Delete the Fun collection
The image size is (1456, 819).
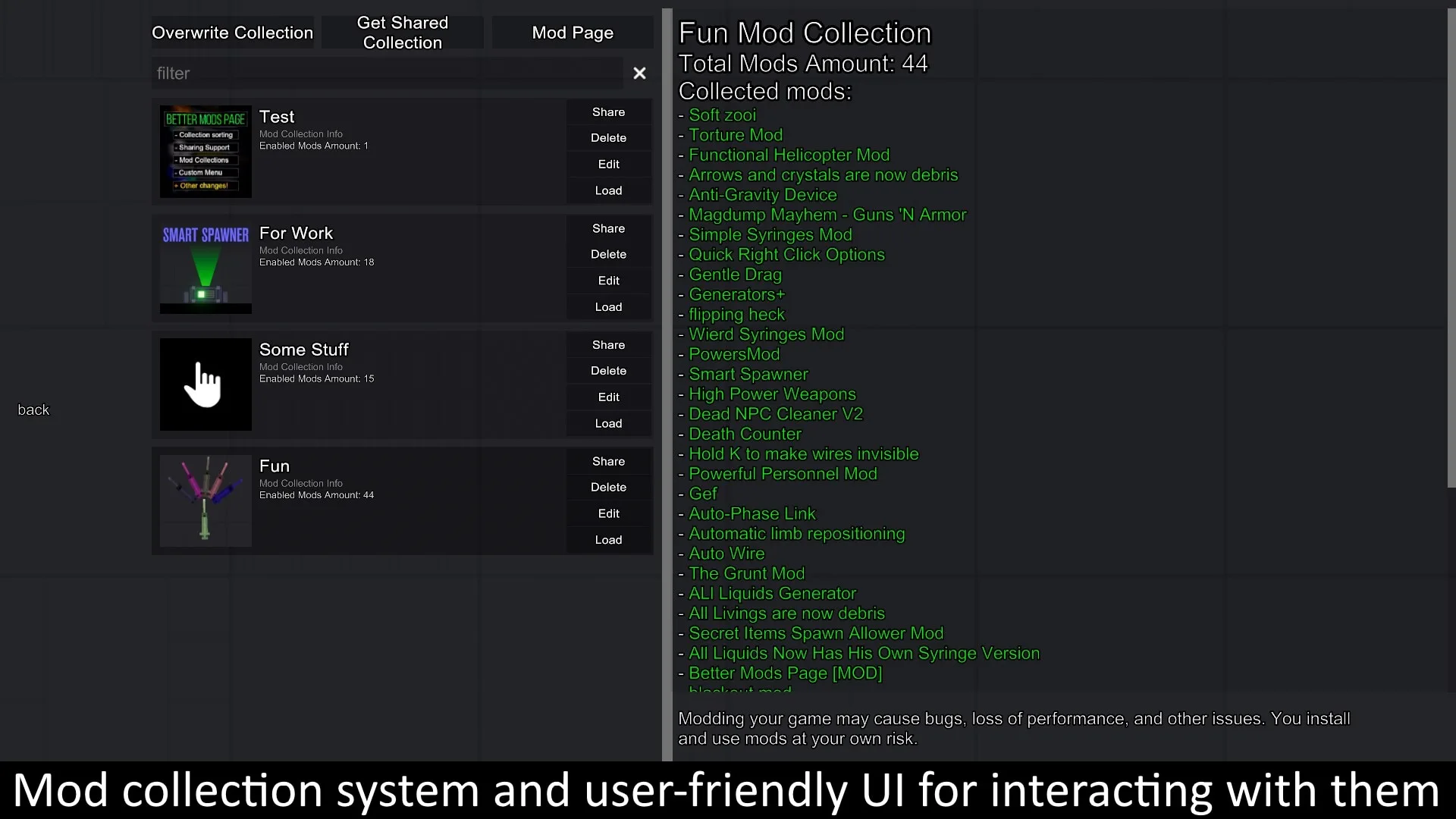609,487
